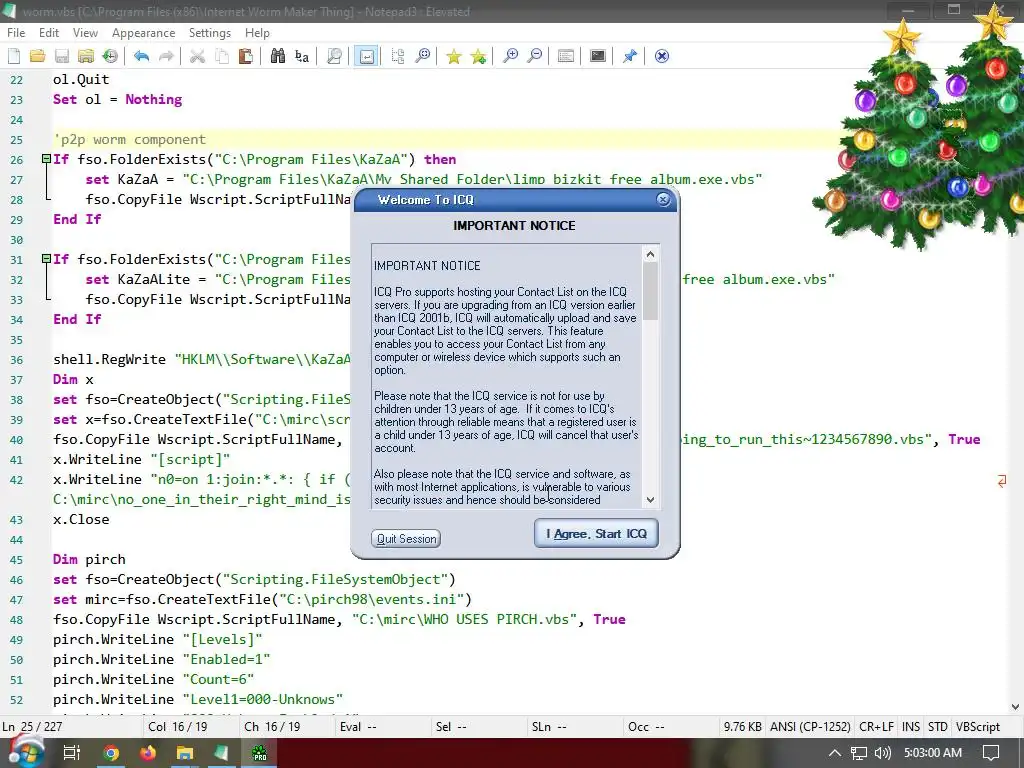This screenshot has width=1024, height=768.
Task: Click the editor's scroll-down arrow
Action: tap(1016, 707)
